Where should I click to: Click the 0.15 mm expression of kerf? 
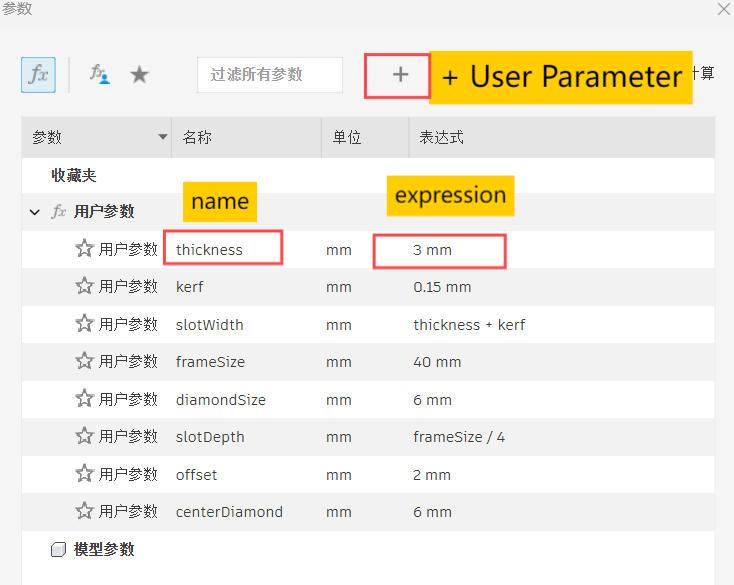click(442, 287)
